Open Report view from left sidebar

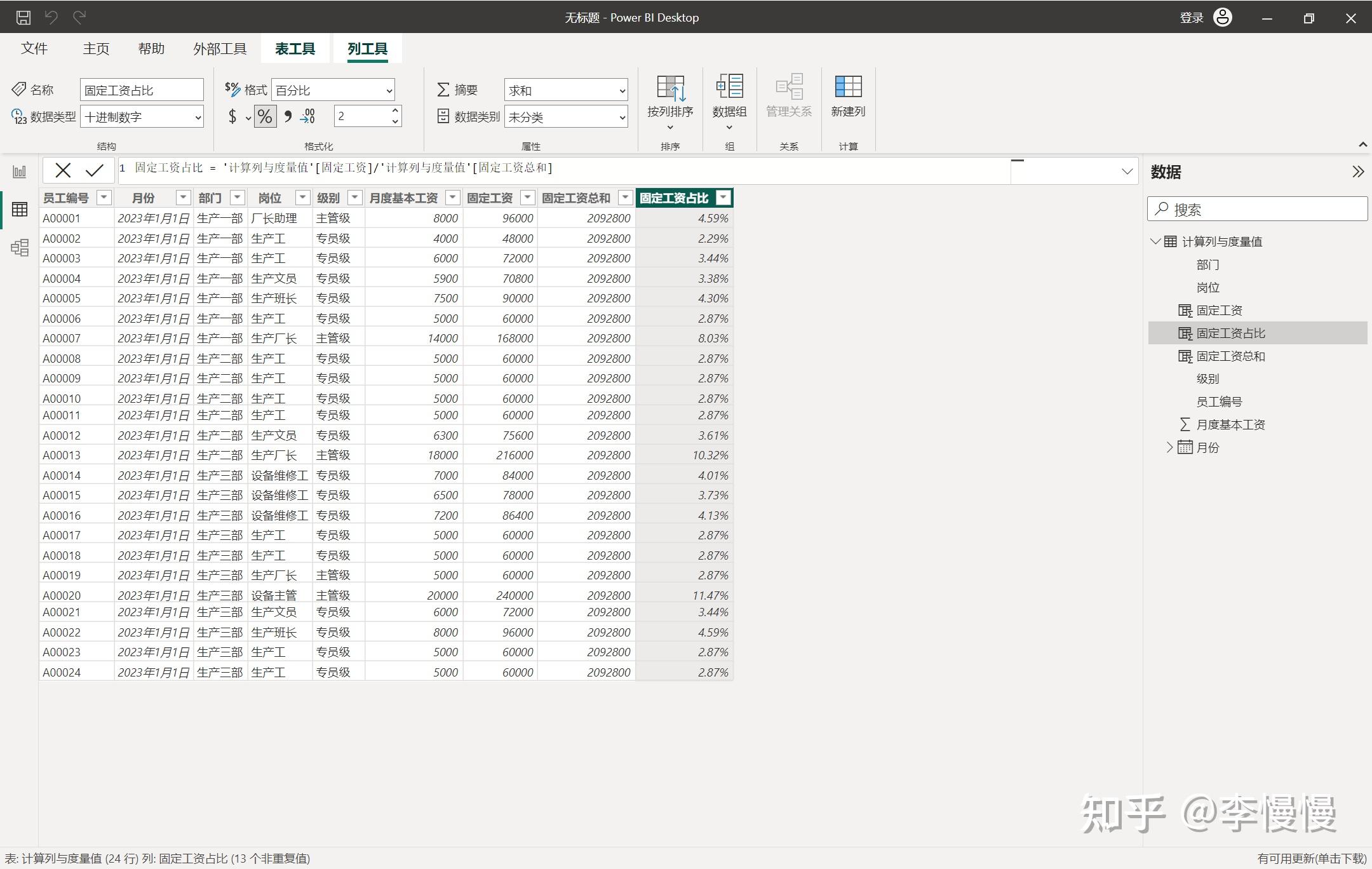(20, 172)
